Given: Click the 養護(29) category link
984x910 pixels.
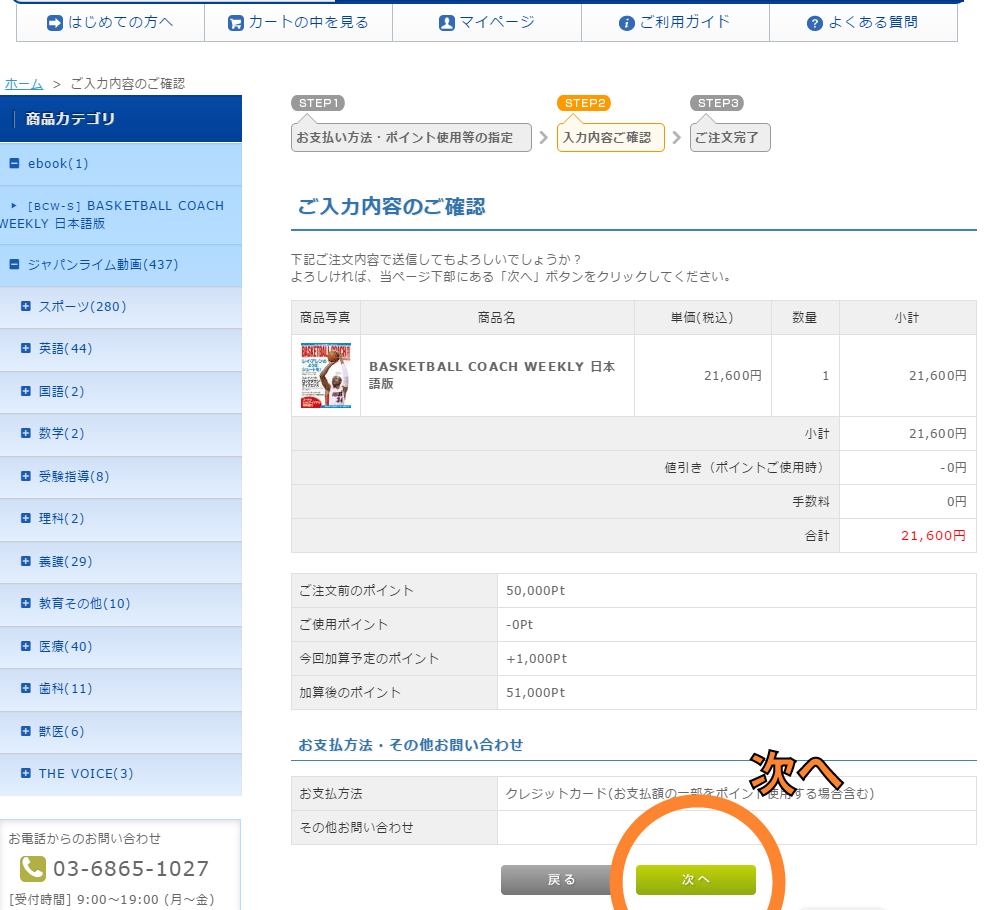Looking at the screenshot, I should tap(65, 561).
